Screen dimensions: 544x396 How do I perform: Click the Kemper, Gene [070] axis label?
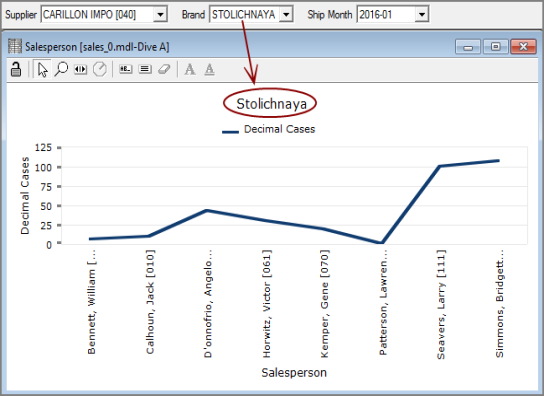[324, 304]
